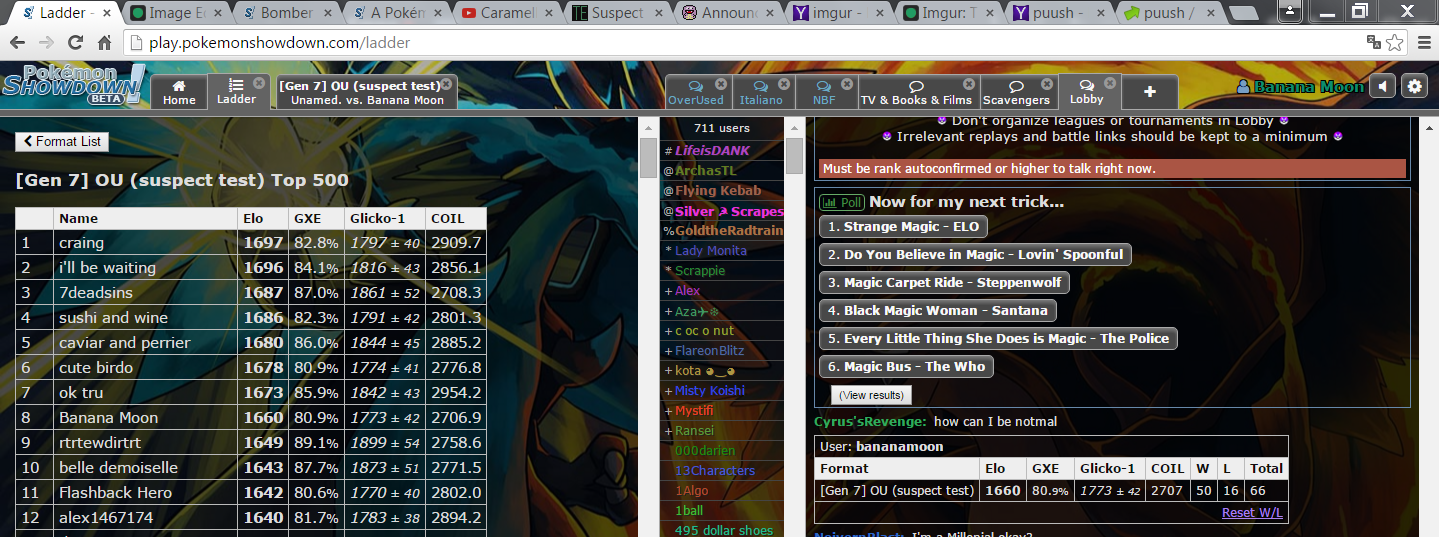Switch to the Ladder tab
This screenshot has width=1439, height=537.
point(237,91)
